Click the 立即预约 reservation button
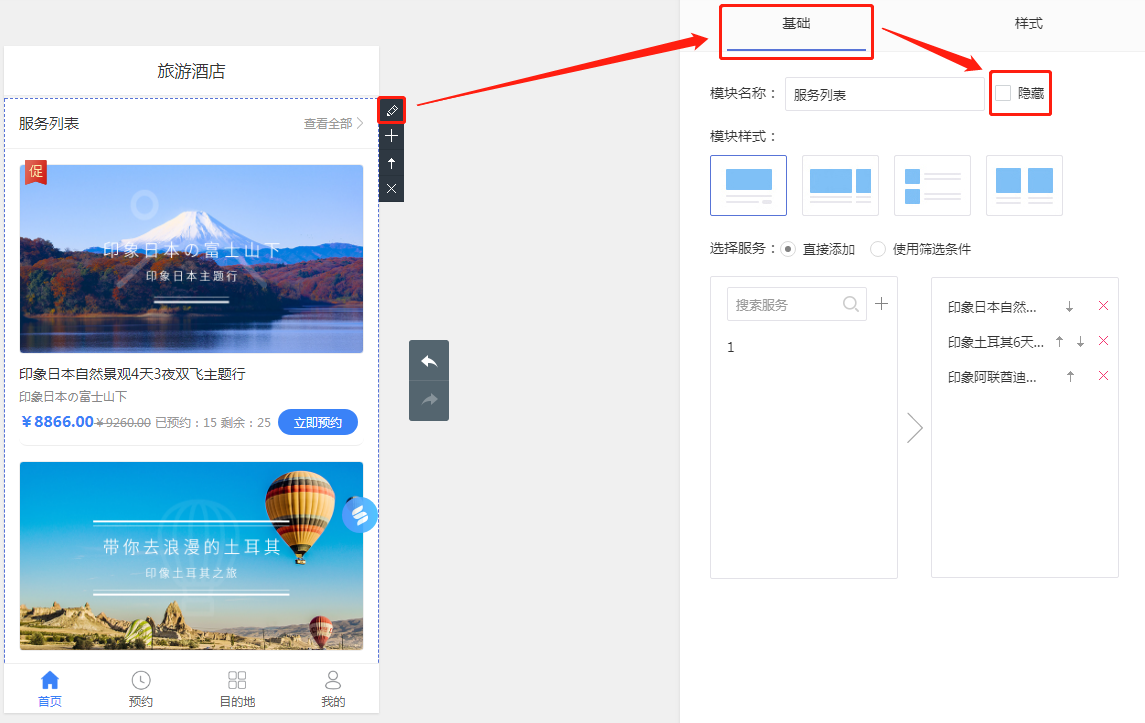The height and width of the screenshot is (723, 1145). [x=318, y=422]
